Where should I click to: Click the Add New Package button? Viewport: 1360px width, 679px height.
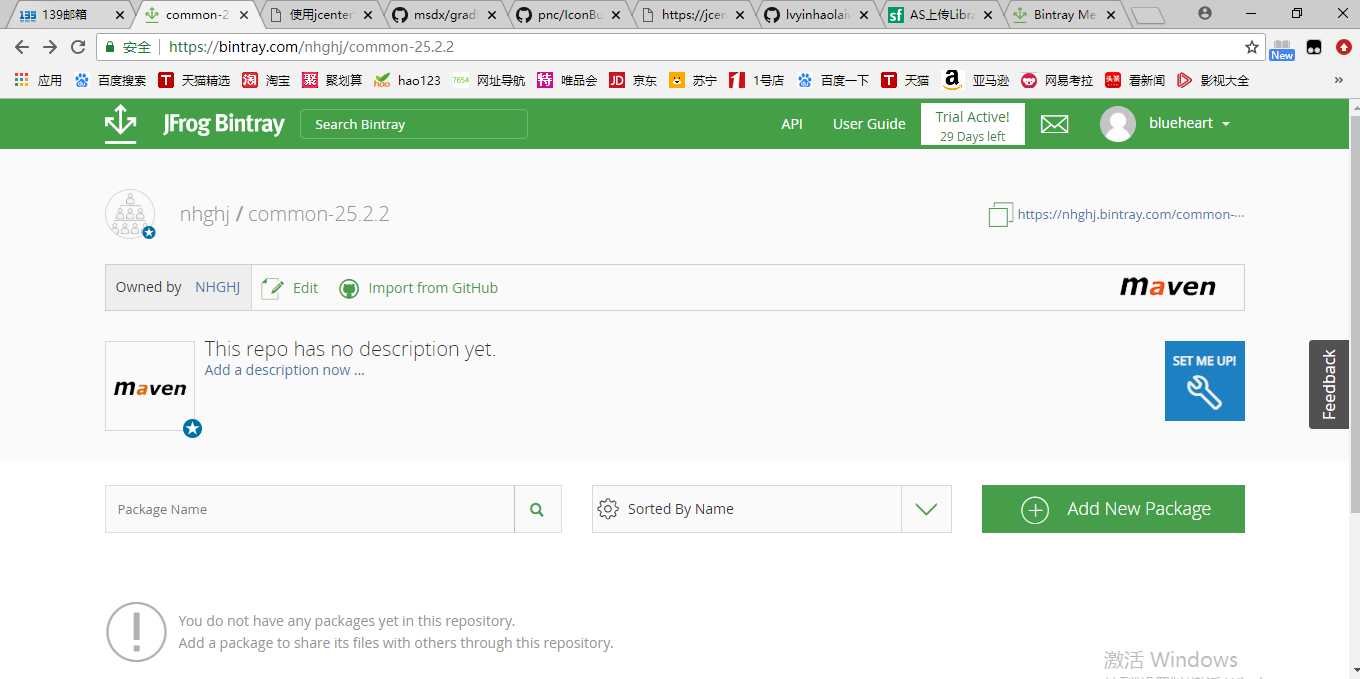1113,509
